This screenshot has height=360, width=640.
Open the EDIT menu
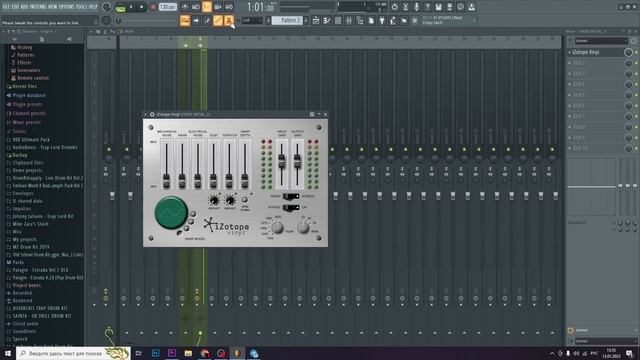point(16,7)
